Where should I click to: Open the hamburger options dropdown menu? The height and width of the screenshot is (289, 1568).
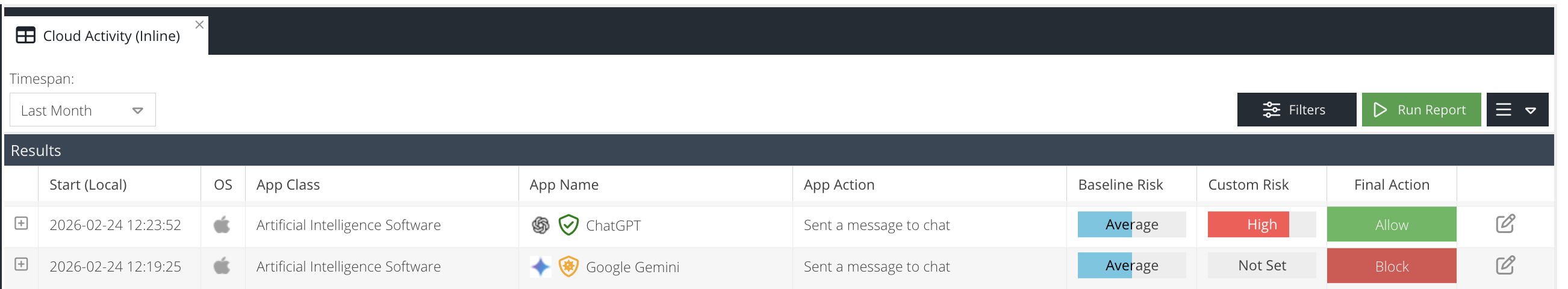point(1517,110)
